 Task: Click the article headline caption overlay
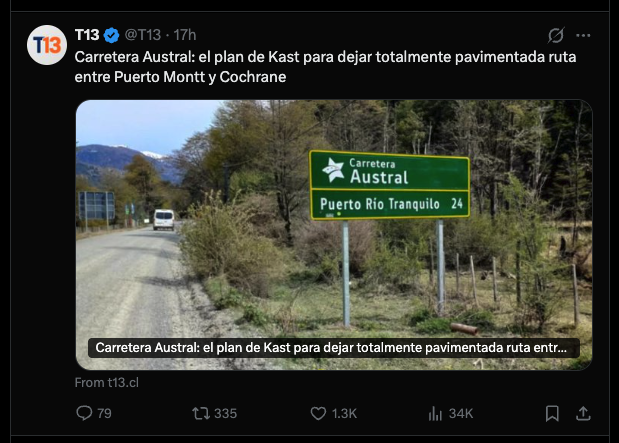point(334,348)
